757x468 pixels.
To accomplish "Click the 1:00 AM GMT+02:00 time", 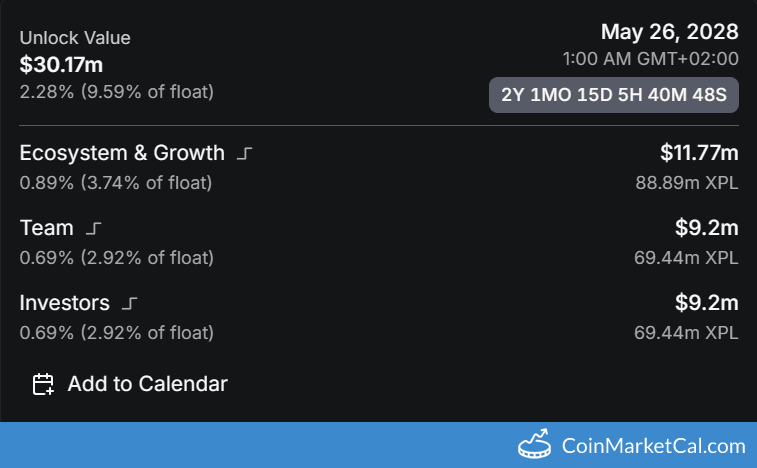I will [651, 60].
